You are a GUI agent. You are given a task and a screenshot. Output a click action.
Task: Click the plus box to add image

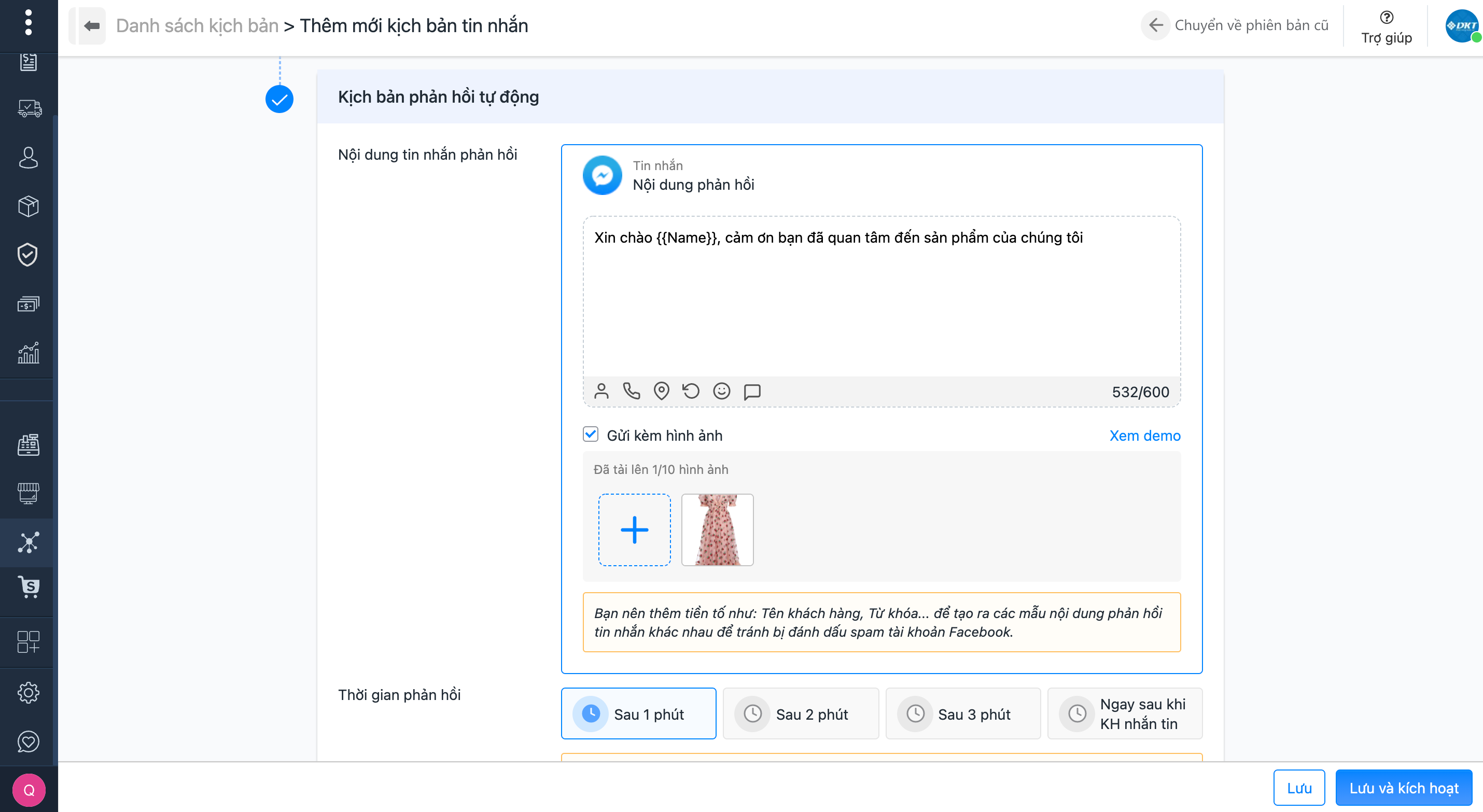point(634,530)
